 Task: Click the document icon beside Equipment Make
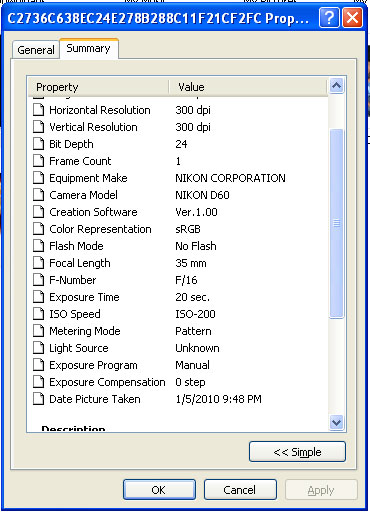tap(39, 178)
